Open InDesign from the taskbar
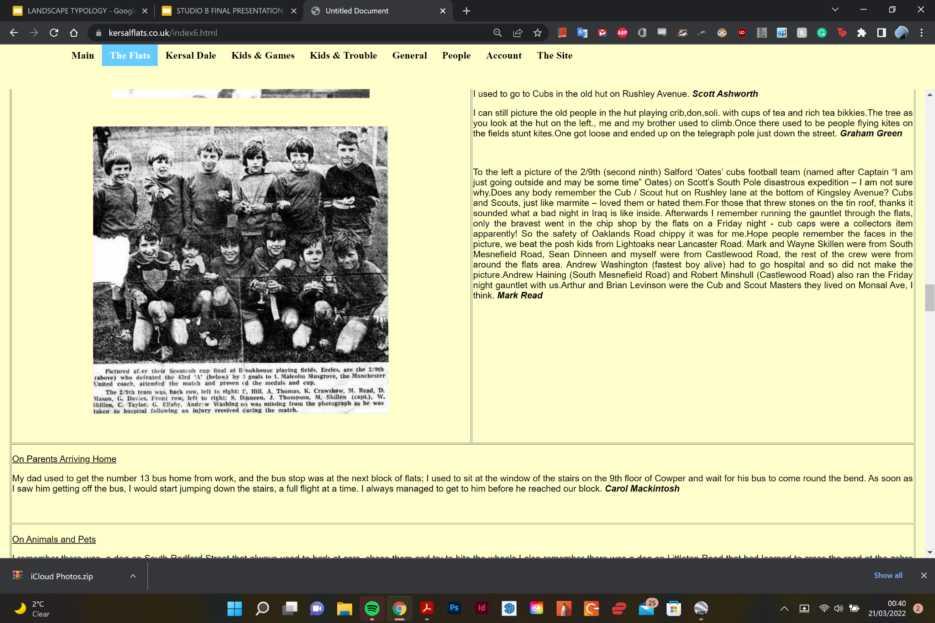Viewport: 935px width, 623px height. coord(482,608)
